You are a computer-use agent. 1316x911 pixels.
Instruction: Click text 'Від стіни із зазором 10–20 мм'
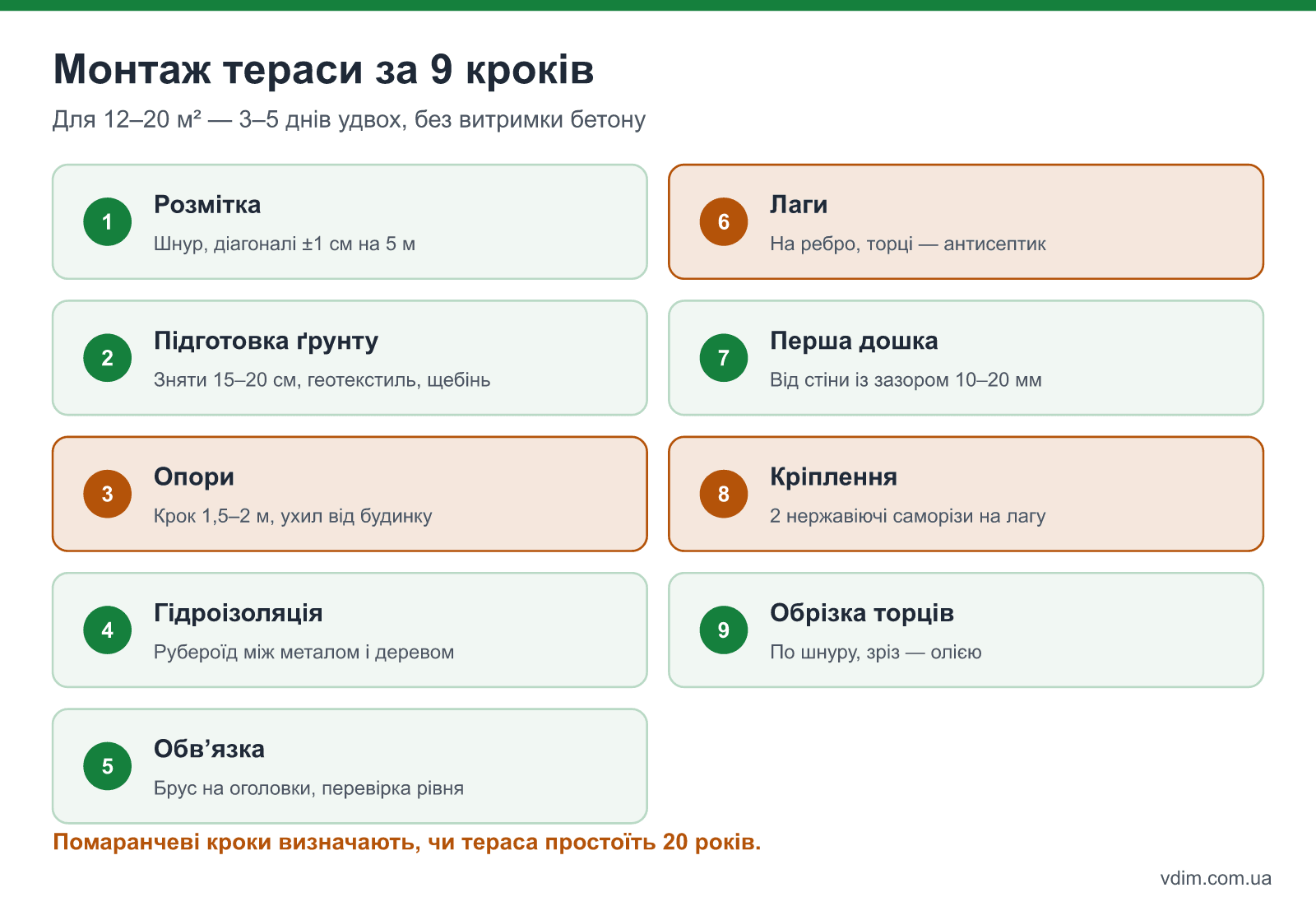coord(906,380)
